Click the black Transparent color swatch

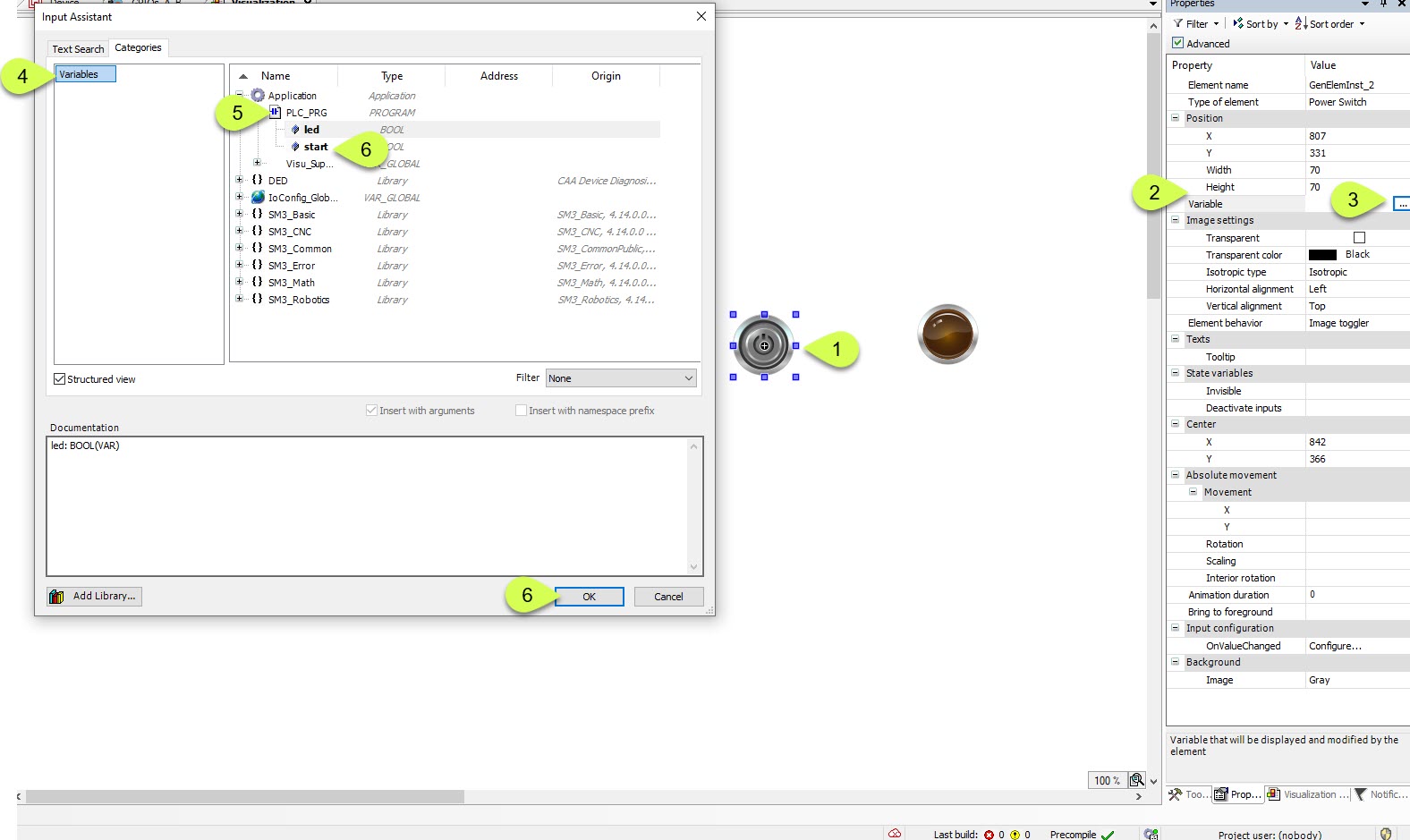pos(1322,255)
